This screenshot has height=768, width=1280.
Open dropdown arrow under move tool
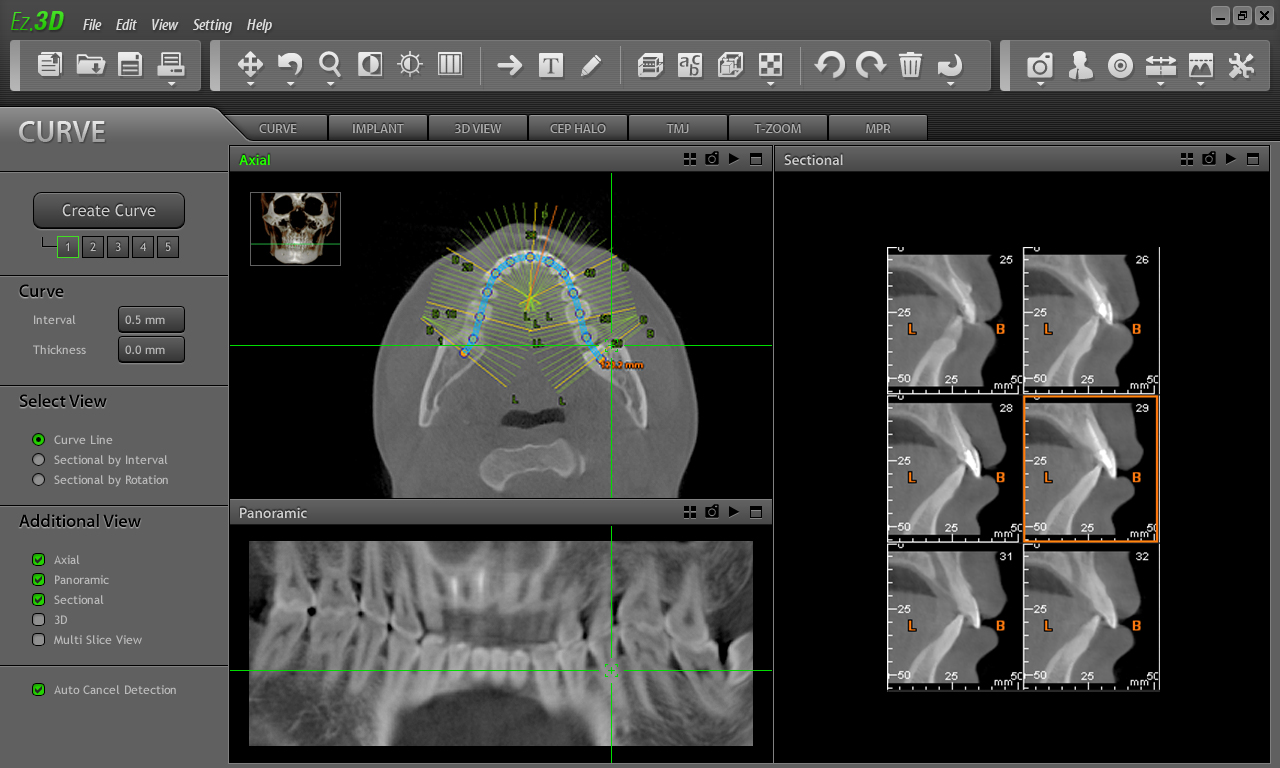click(x=250, y=85)
